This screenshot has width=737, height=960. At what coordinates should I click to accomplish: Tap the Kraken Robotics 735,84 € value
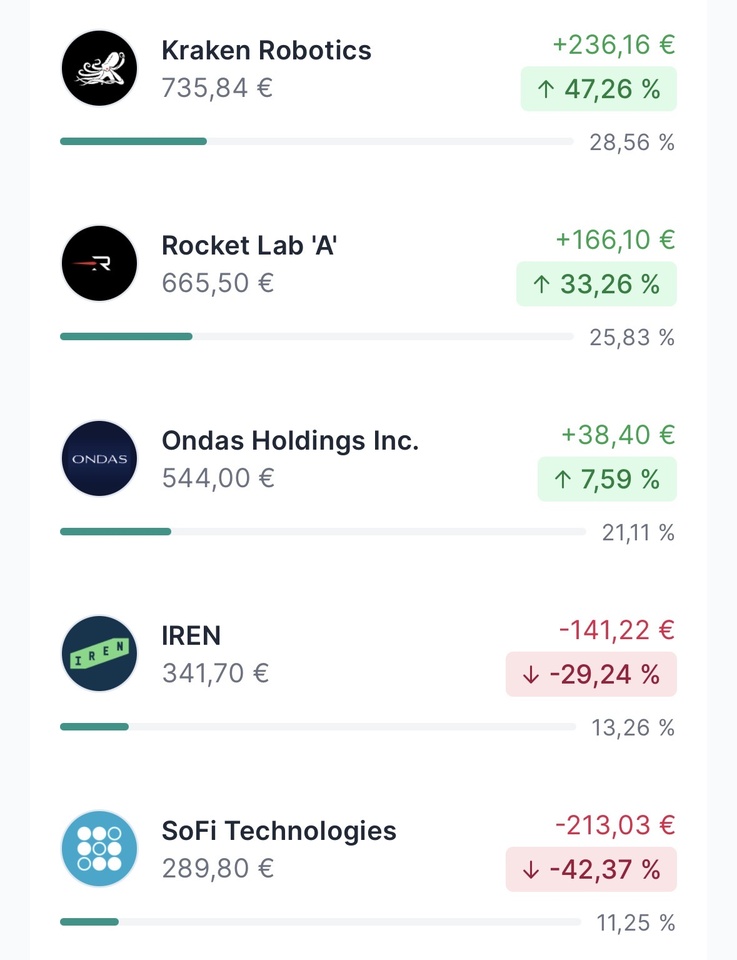click(x=217, y=88)
